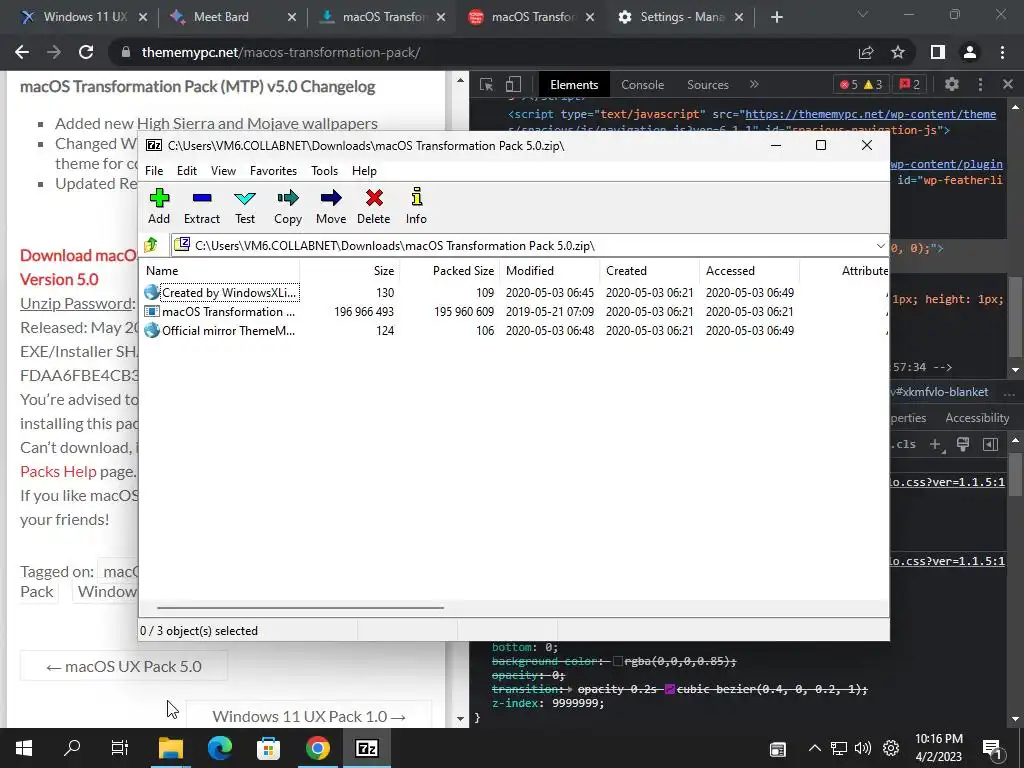
Task: Open File Explorer from taskbar
Action: 171,748
